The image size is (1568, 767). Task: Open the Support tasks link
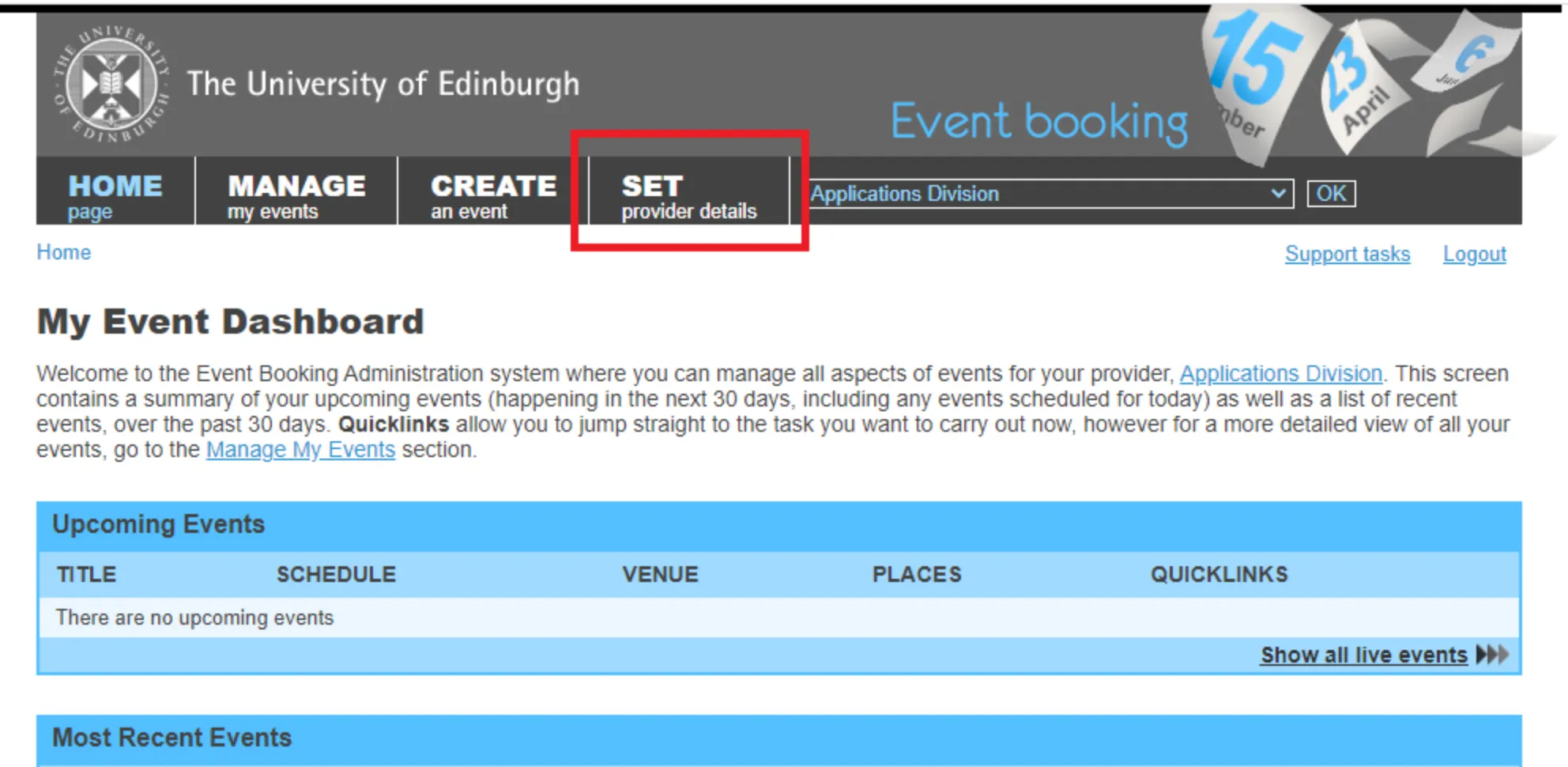pos(1347,254)
